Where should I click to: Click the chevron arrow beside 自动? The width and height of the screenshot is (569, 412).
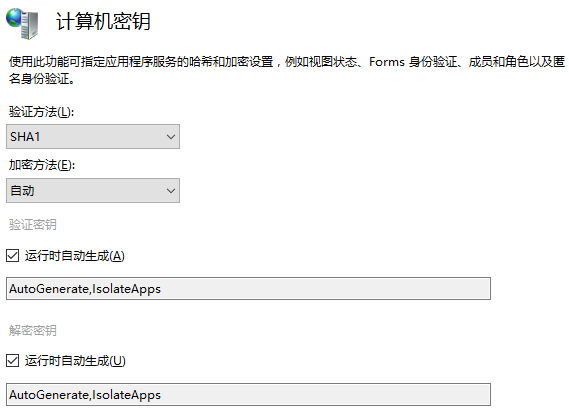click(171, 191)
